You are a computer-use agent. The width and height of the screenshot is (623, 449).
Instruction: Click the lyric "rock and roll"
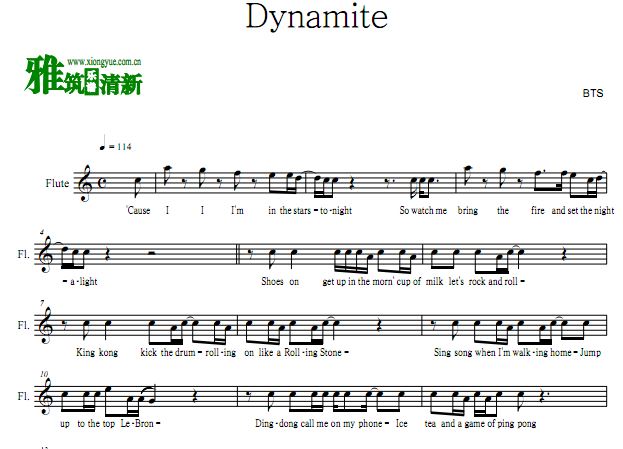click(x=493, y=281)
